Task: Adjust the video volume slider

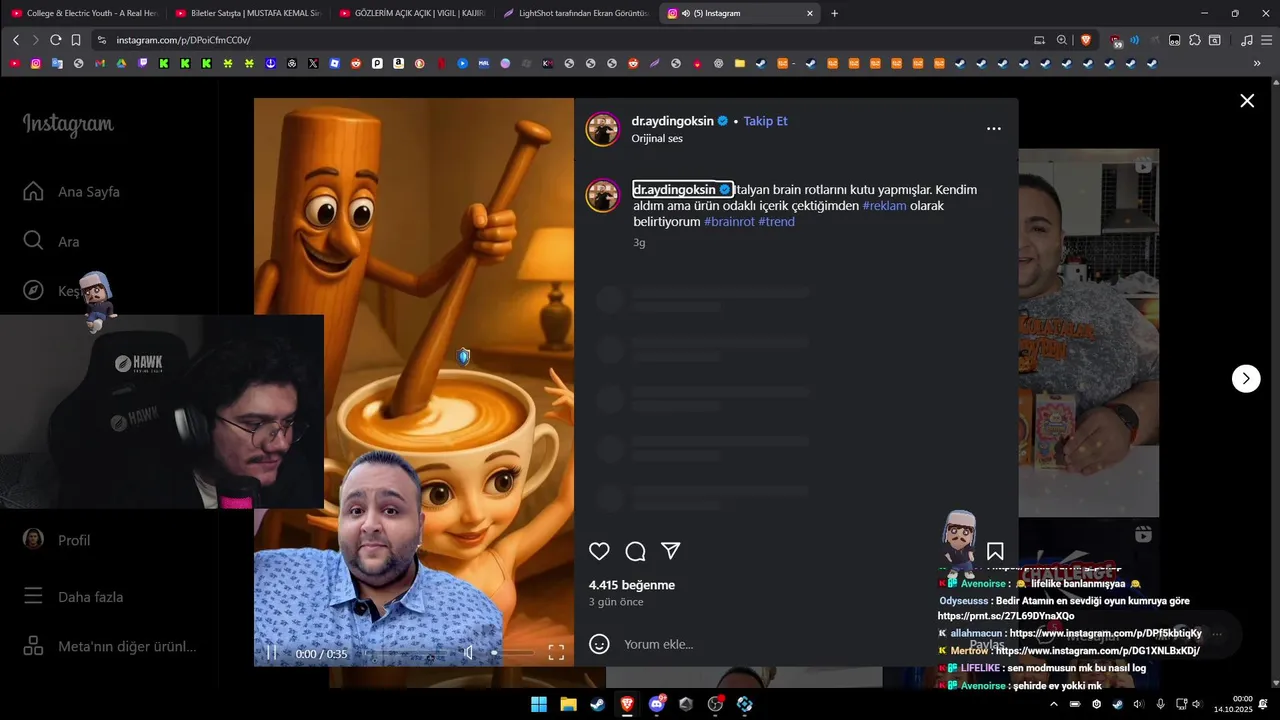Action: pyautogui.click(x=512, y=653)
